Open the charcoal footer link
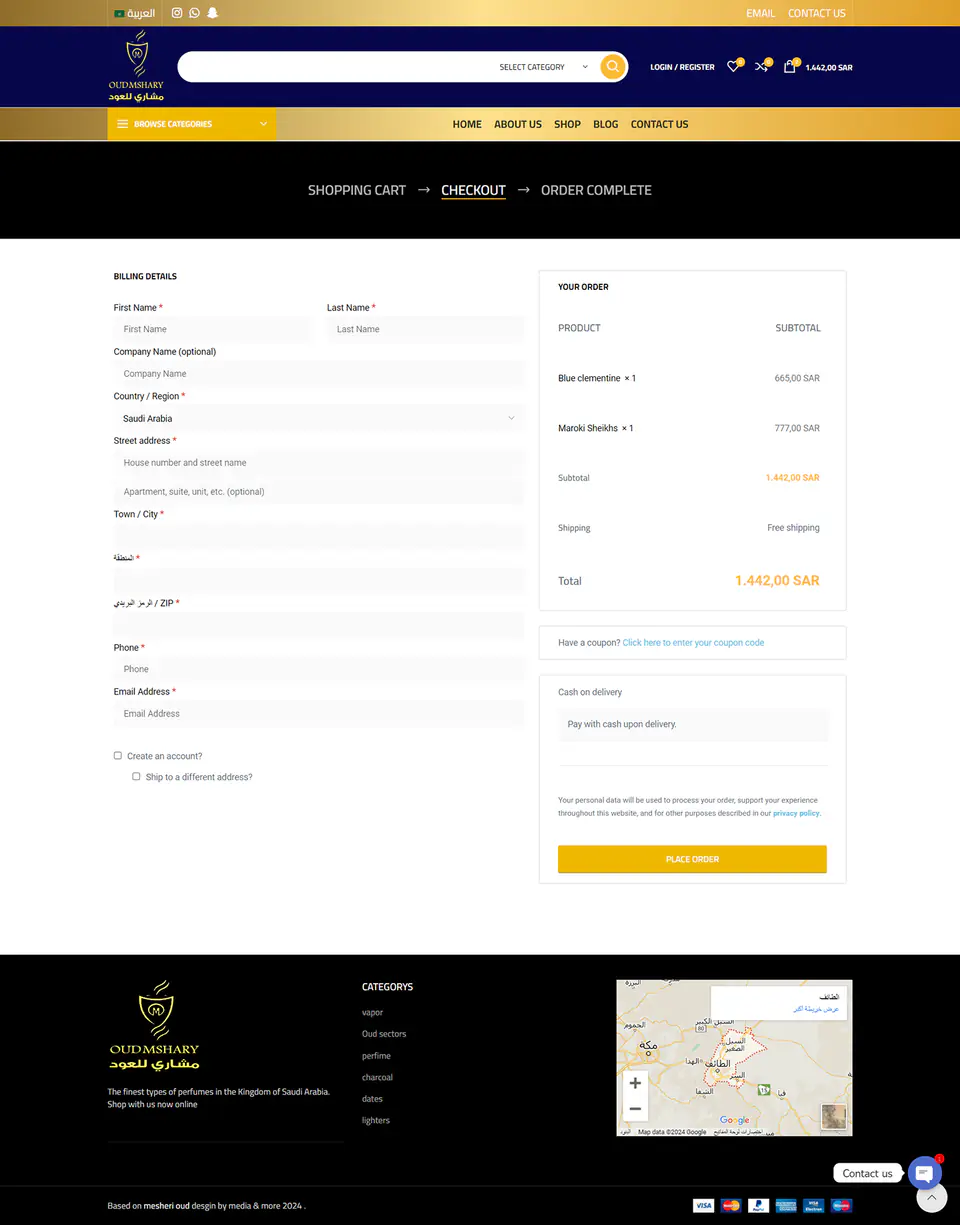Image resolution: width=960 pixels, height=1225 pixels. 377,1077
